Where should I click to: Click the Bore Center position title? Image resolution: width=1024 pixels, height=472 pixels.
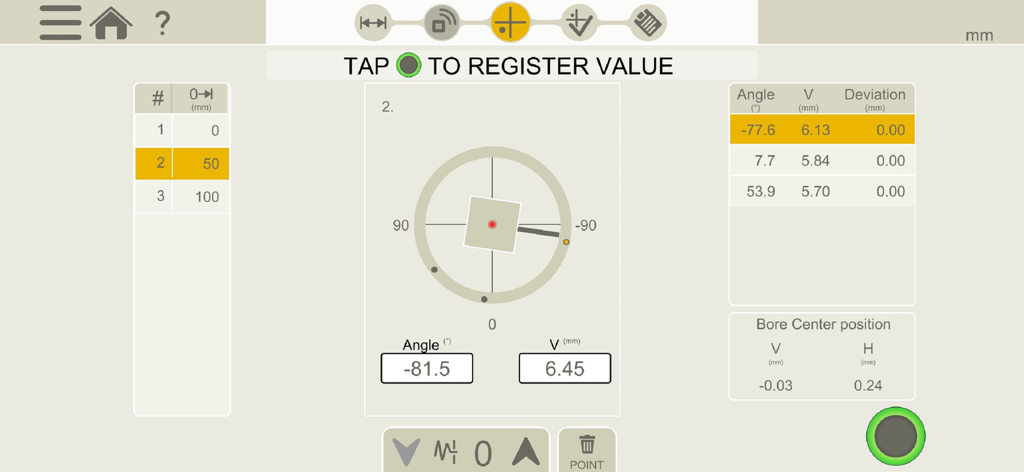823,324
